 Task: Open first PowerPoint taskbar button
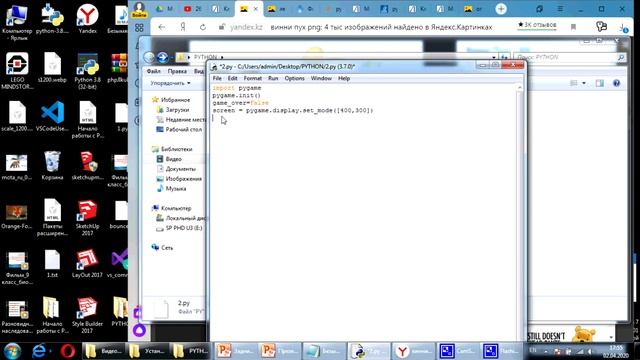click(234, 351)
